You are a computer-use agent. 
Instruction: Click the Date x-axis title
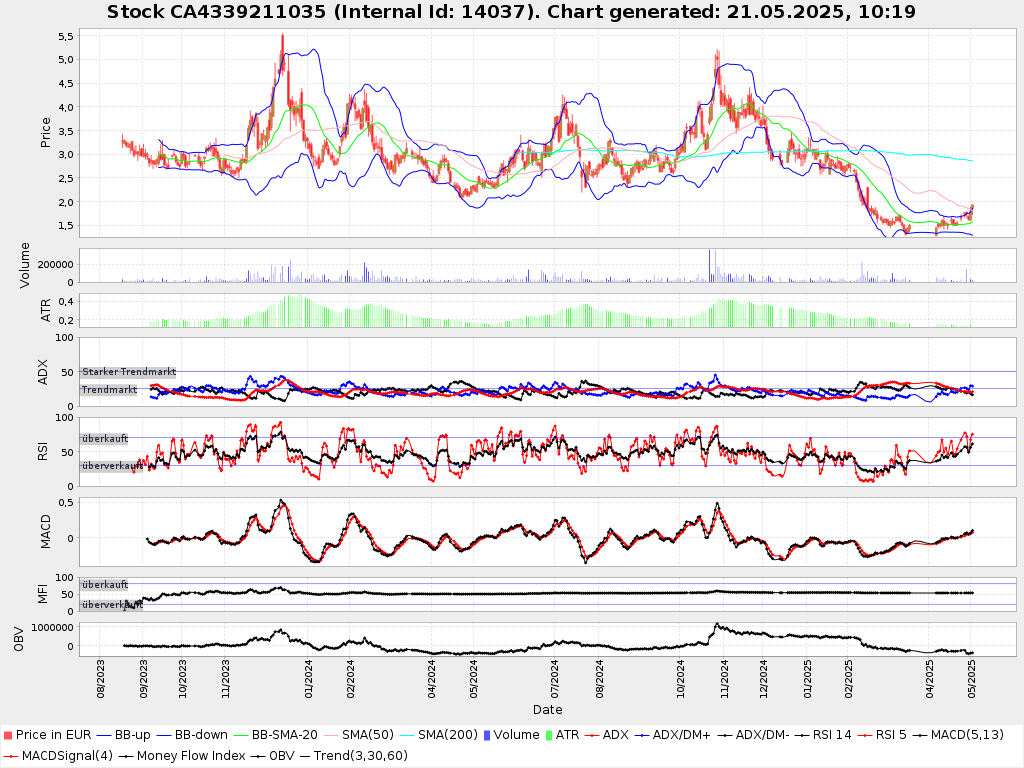point(547,709)
